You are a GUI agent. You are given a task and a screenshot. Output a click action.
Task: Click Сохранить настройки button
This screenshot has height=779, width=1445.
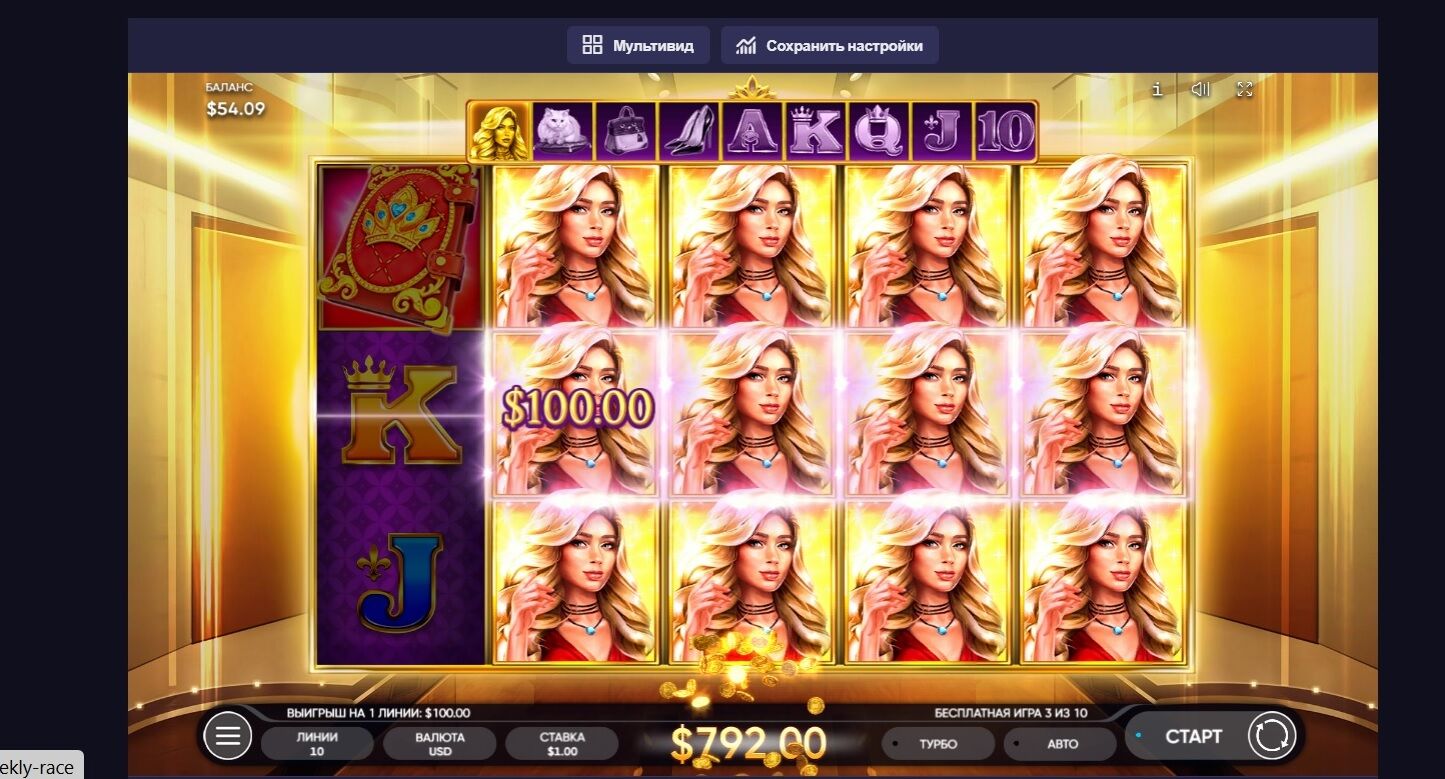[829, 45]
